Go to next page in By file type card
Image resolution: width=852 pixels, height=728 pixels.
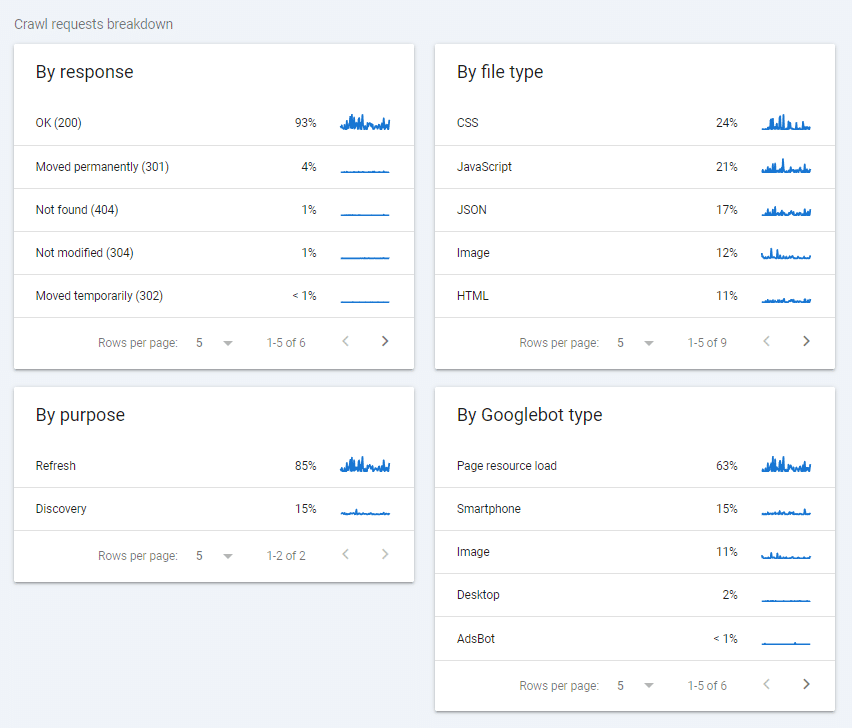pos(806,341)
